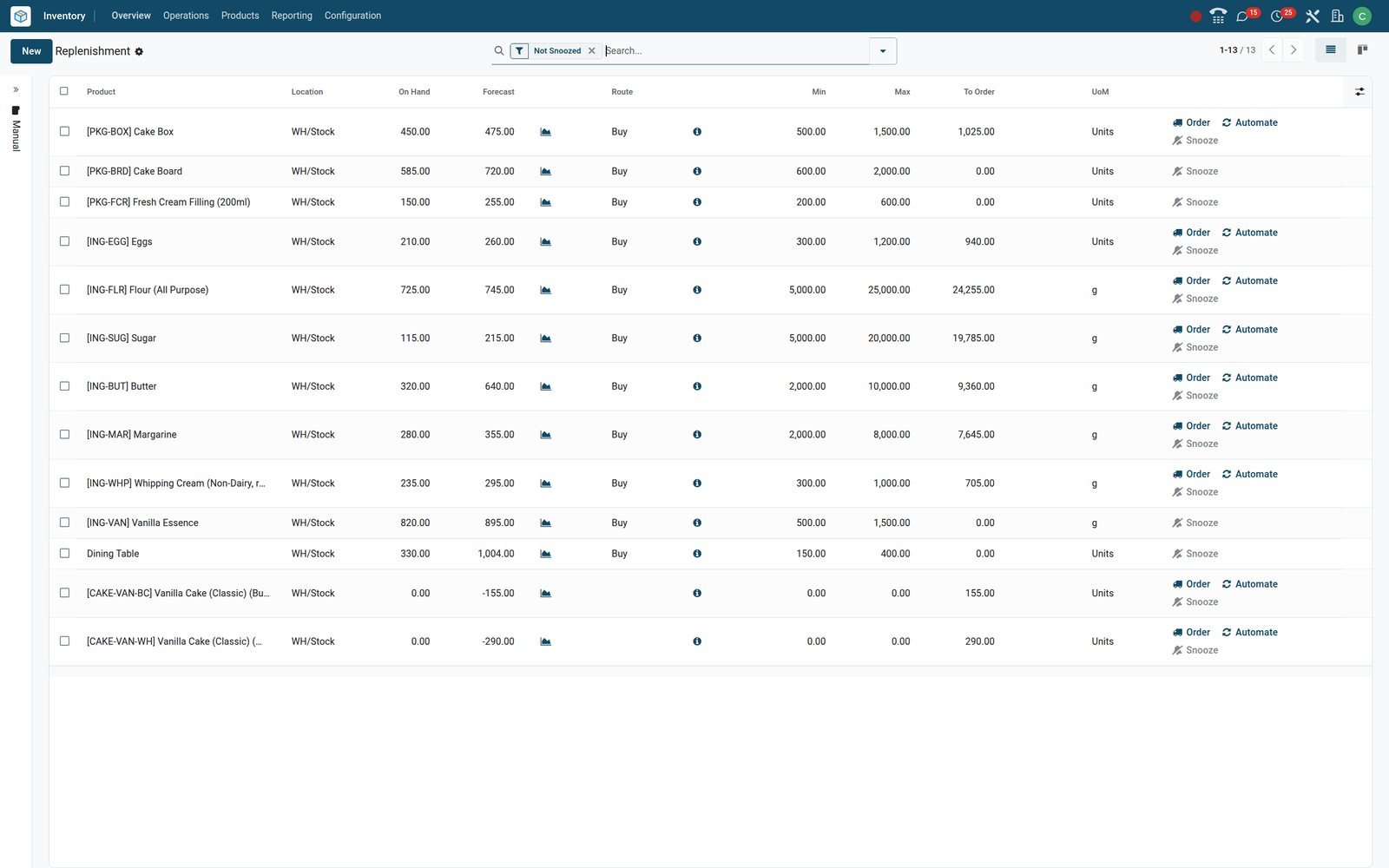Open forecast graph for Eggs row
The height and width of the screenshot is (868, 1389).
545,242
